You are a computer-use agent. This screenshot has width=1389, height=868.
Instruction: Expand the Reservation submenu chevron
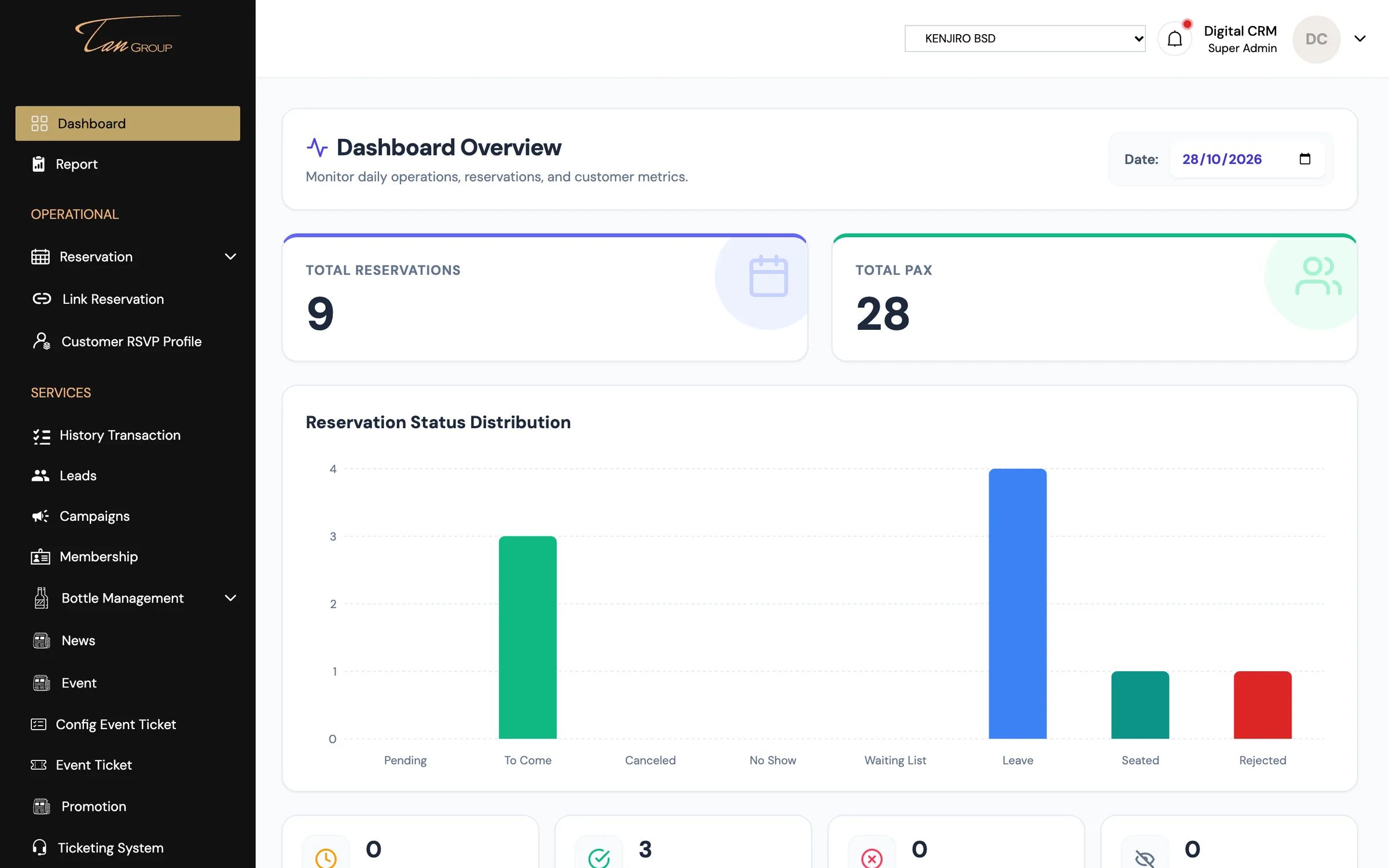coord(230,256)
